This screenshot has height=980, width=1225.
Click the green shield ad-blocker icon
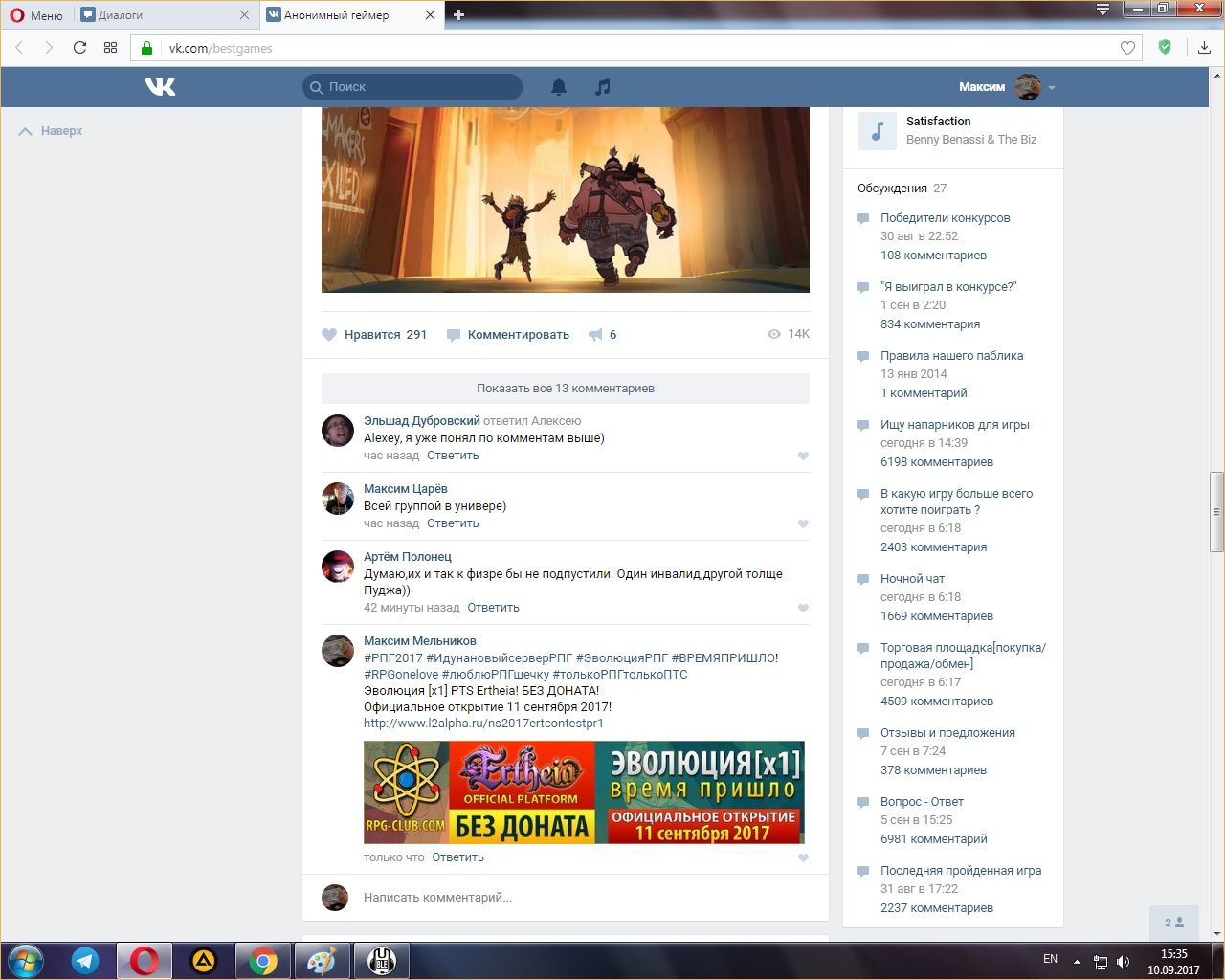1165,47
